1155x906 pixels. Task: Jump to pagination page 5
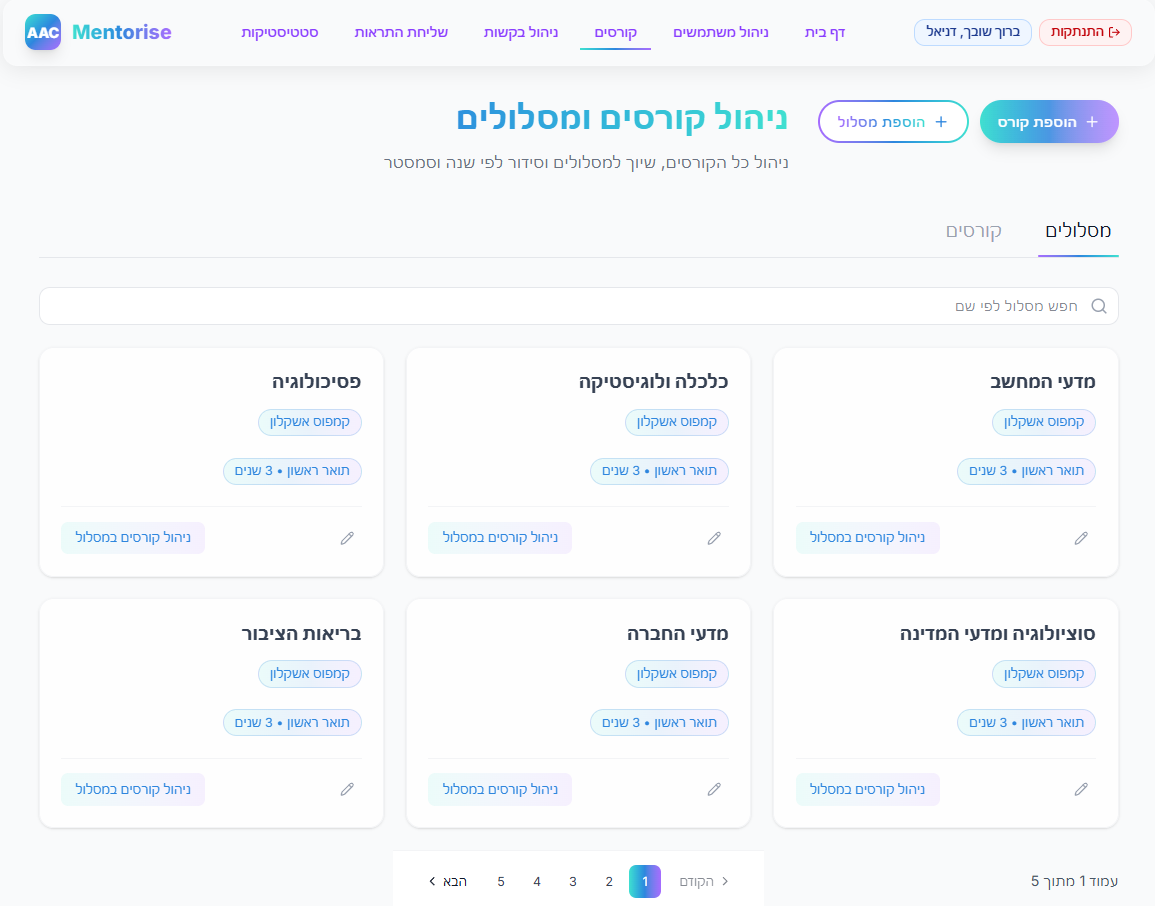click(501, 882)
